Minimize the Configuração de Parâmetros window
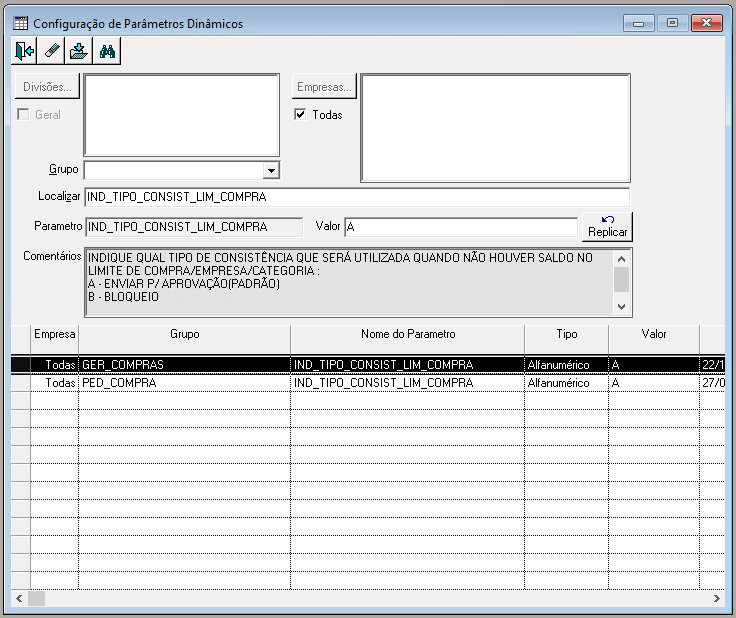Screen dimensions: 736x618 coord(638,23)
